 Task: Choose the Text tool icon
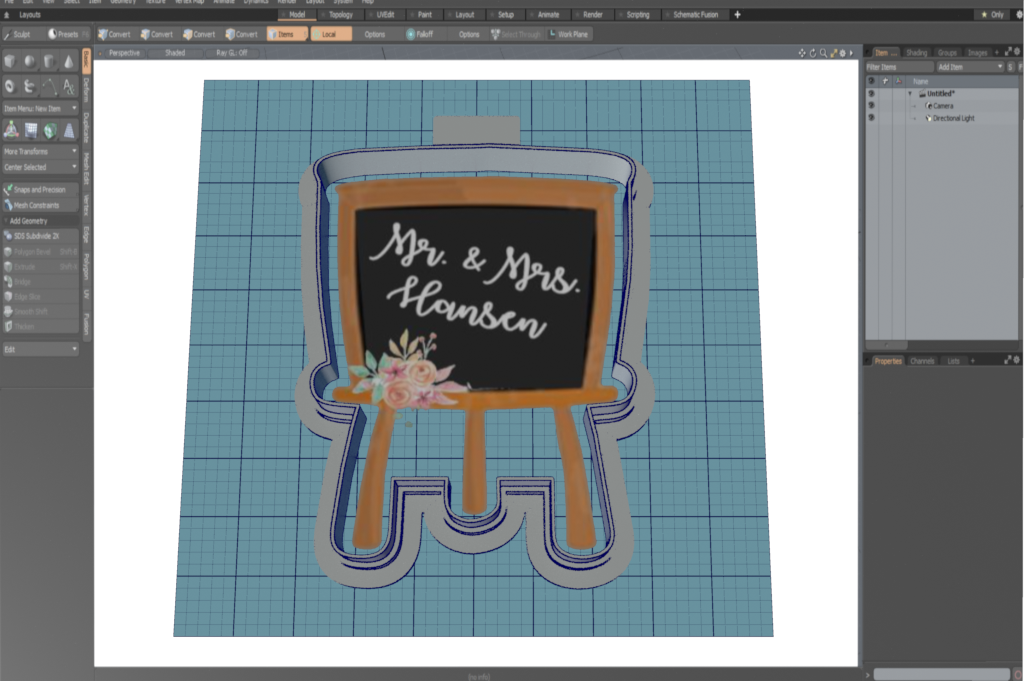pyautogui.click(x=68, y=86)
